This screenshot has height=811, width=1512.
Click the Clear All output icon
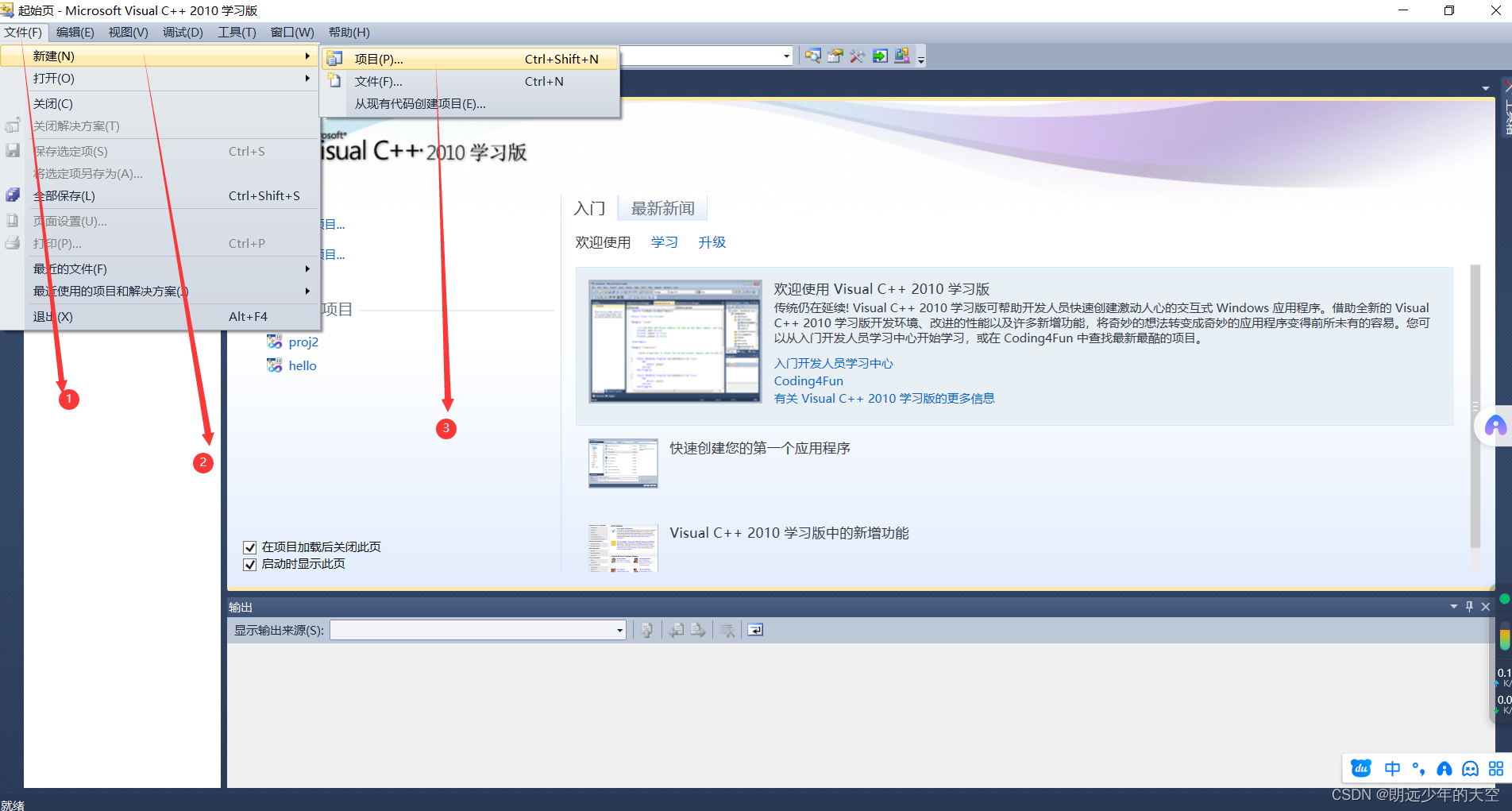[x=727, y=630]
